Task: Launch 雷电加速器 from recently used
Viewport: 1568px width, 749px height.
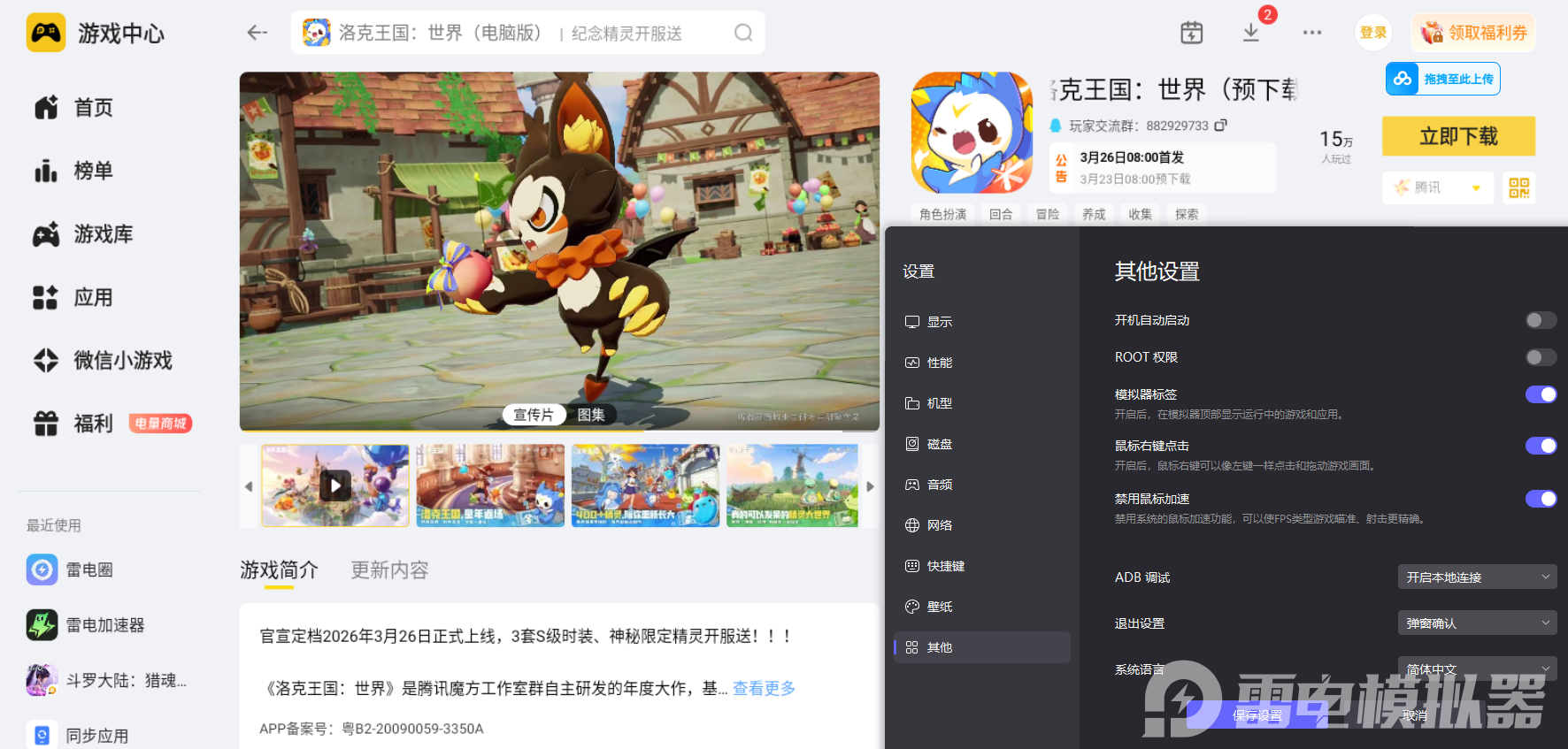Action: coord(86,625)
